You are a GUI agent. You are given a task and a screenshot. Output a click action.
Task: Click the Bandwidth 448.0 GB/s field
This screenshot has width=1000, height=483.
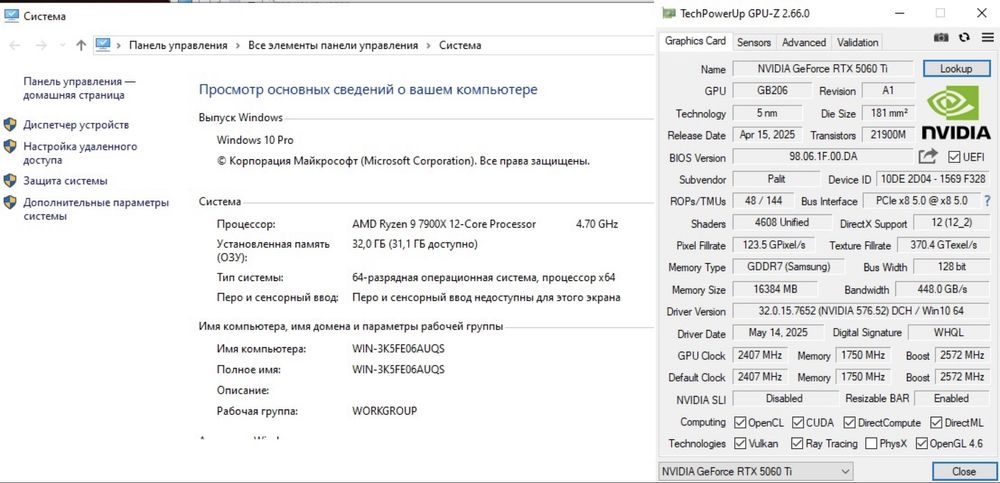(941, 289)
